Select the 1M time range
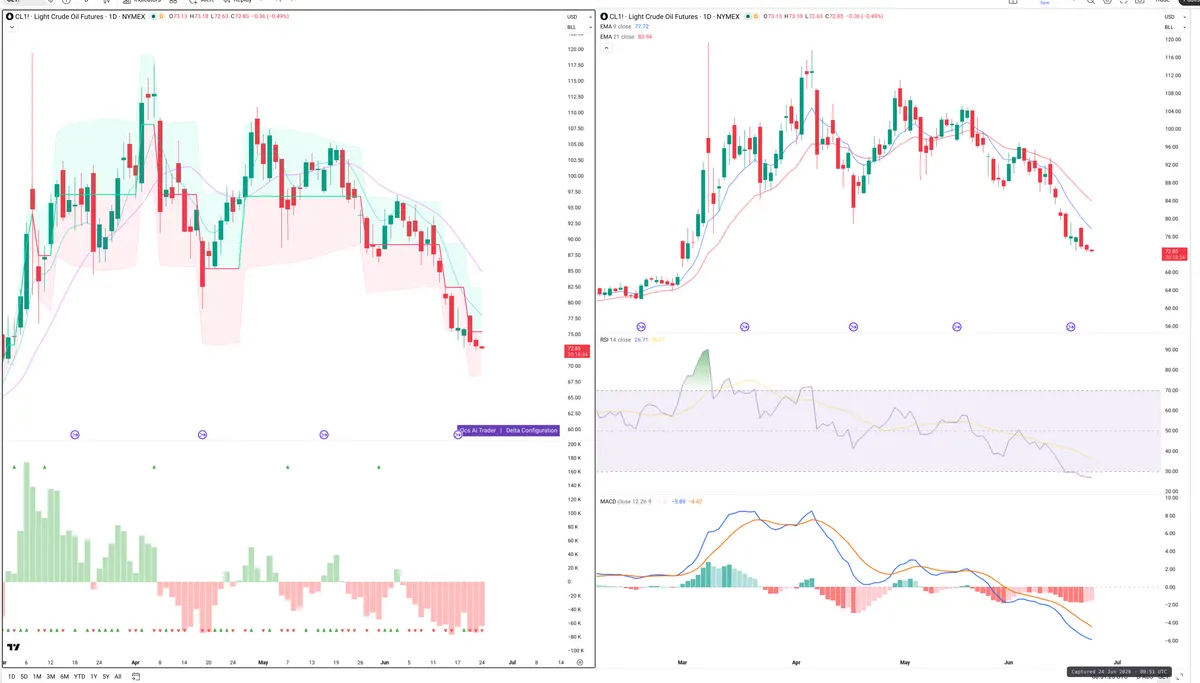 (x=37, y=677)
